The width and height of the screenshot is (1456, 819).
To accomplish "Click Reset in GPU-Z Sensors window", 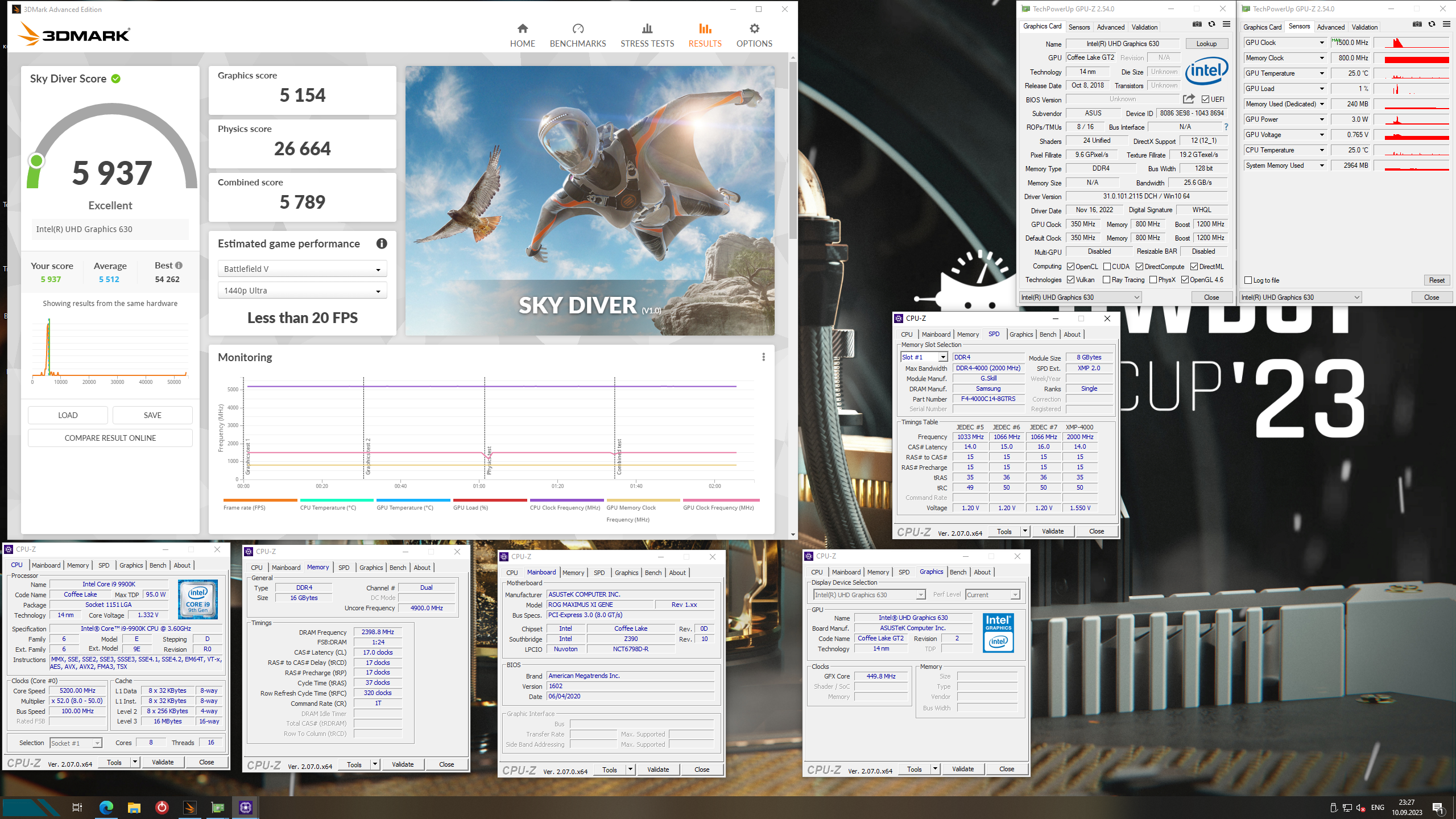I will pos(1437,280).
